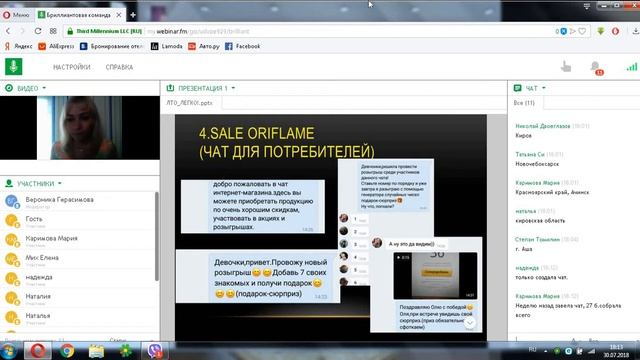Open the Speed Dial grid icon
Image resolution: width=640 pixels, height=360 pixels.
(x=53, y=31)
